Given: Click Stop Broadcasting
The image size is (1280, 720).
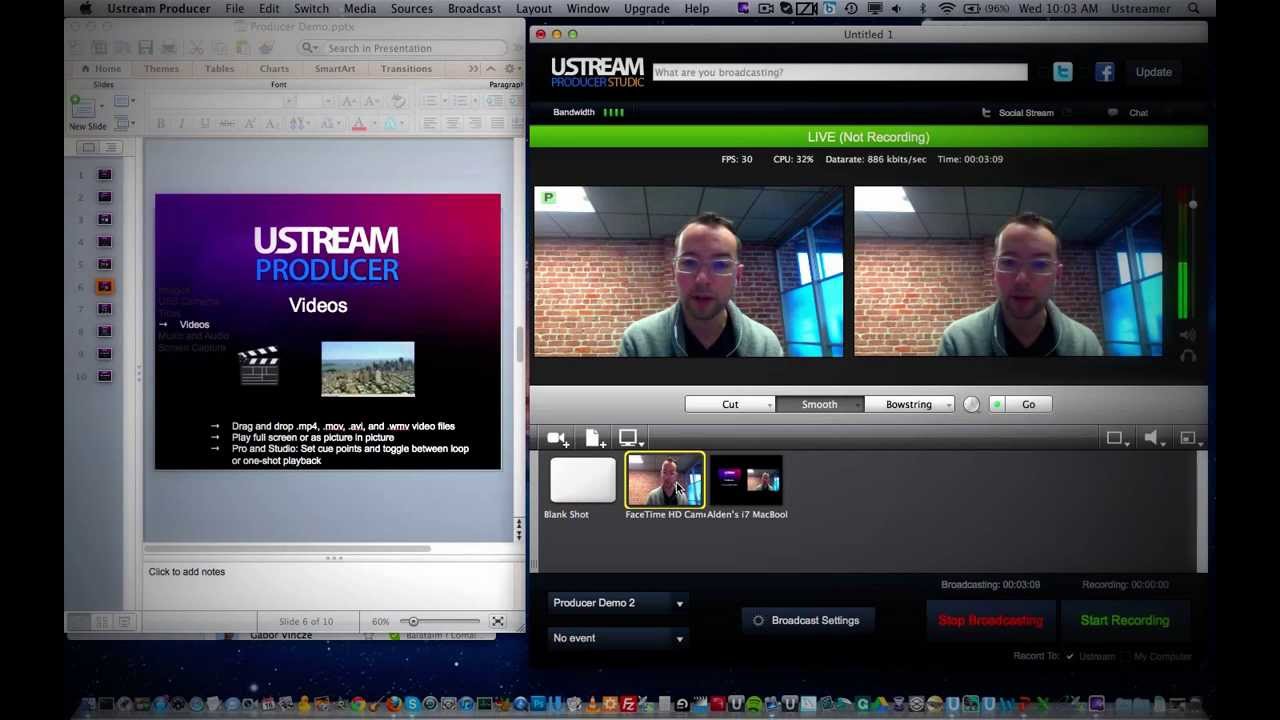Looking at the screenshot, I should point(990,620).
